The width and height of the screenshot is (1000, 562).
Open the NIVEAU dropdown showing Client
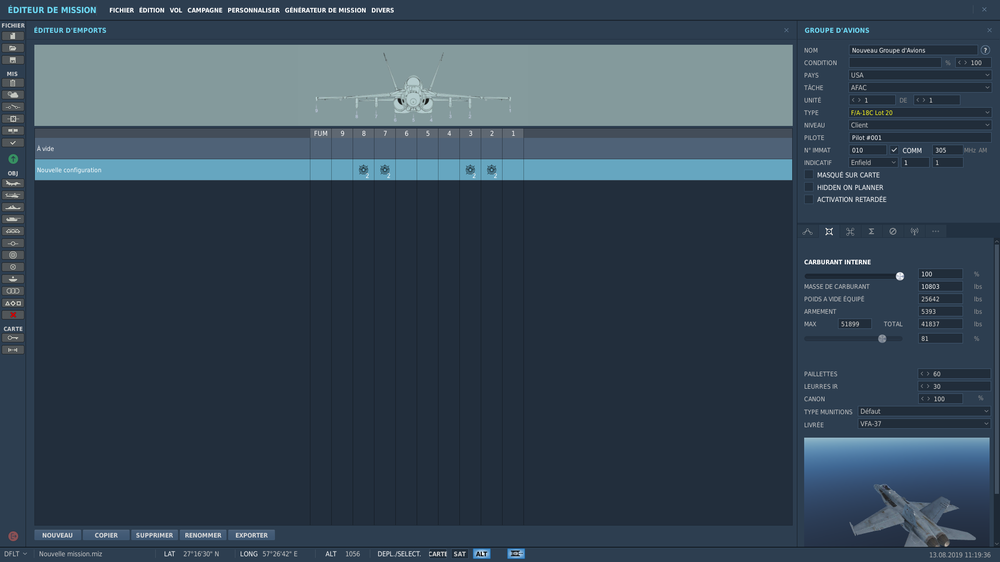(920, 125)
